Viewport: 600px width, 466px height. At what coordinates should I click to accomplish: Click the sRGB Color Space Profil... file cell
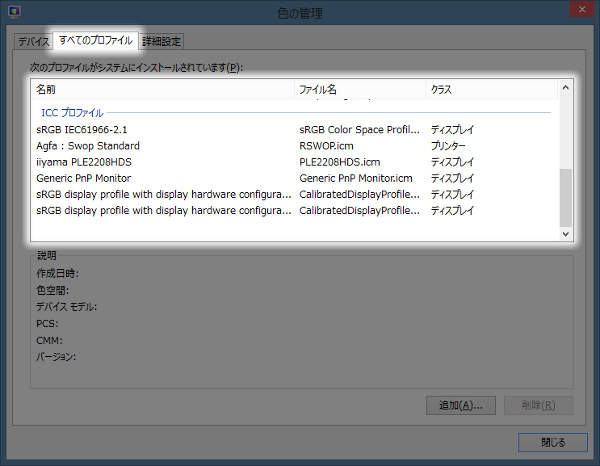coord(359,130)
